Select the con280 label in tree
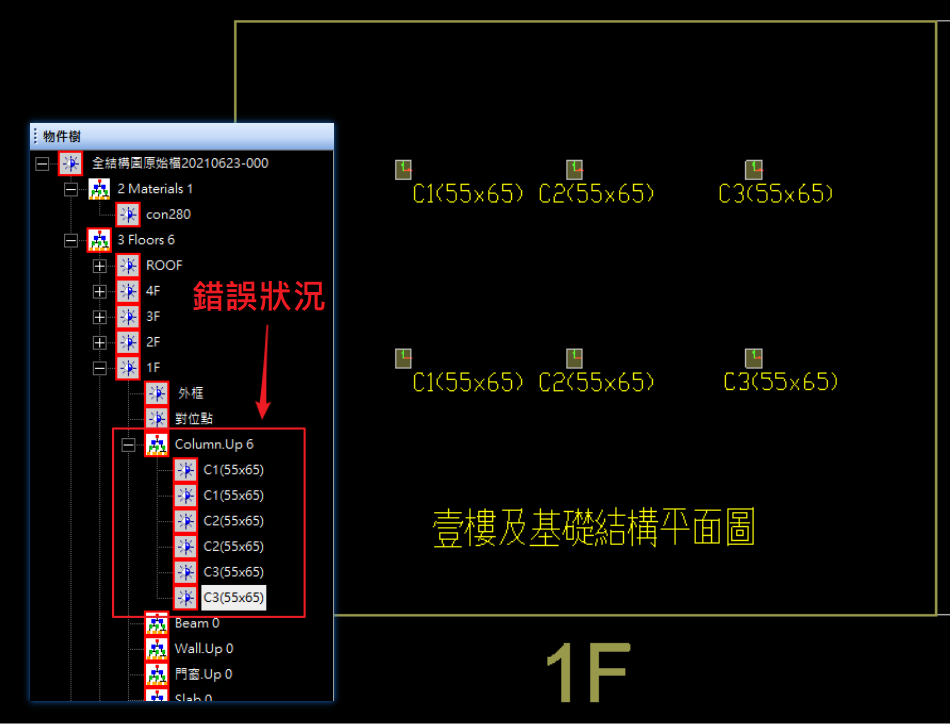Screen dimensions: 950x725 [x=168, y=214]
